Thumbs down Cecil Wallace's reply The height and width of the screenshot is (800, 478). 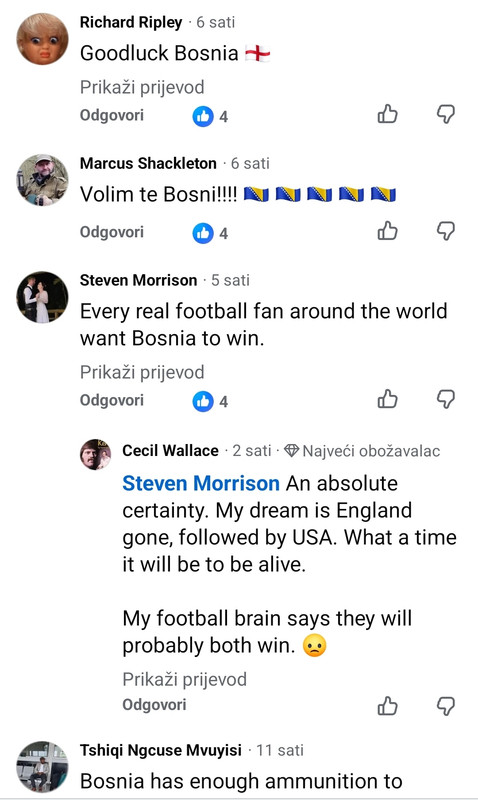(x=445, y=706)
